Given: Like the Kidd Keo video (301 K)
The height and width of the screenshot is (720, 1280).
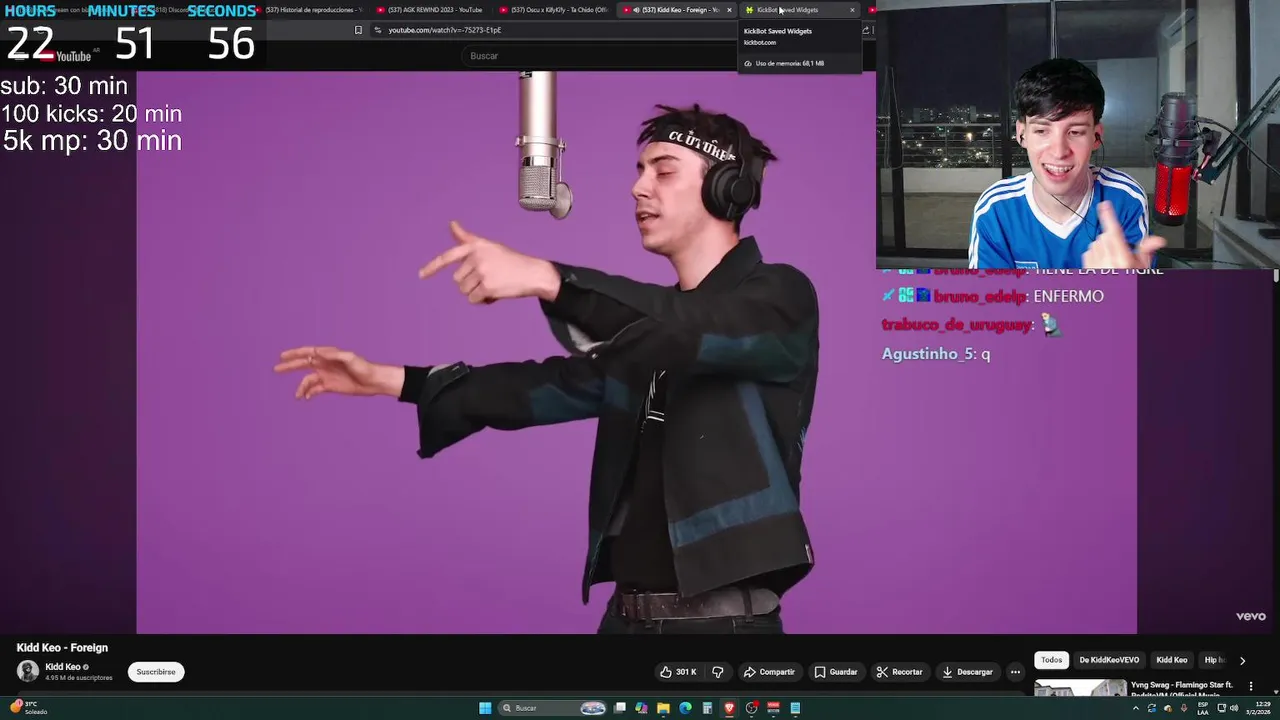Looking at the screenshot, I should [679, 672].
